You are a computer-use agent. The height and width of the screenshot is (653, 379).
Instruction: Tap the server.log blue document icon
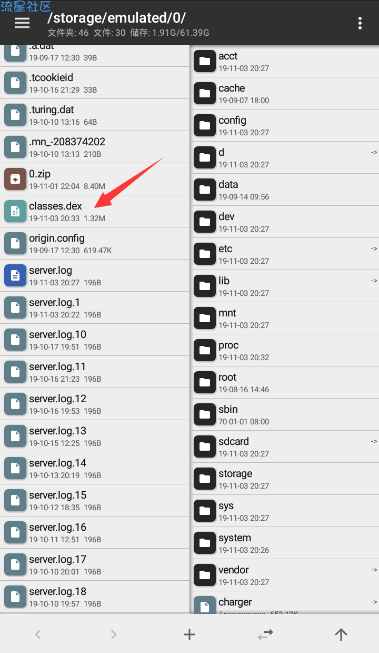pos(15,276)
